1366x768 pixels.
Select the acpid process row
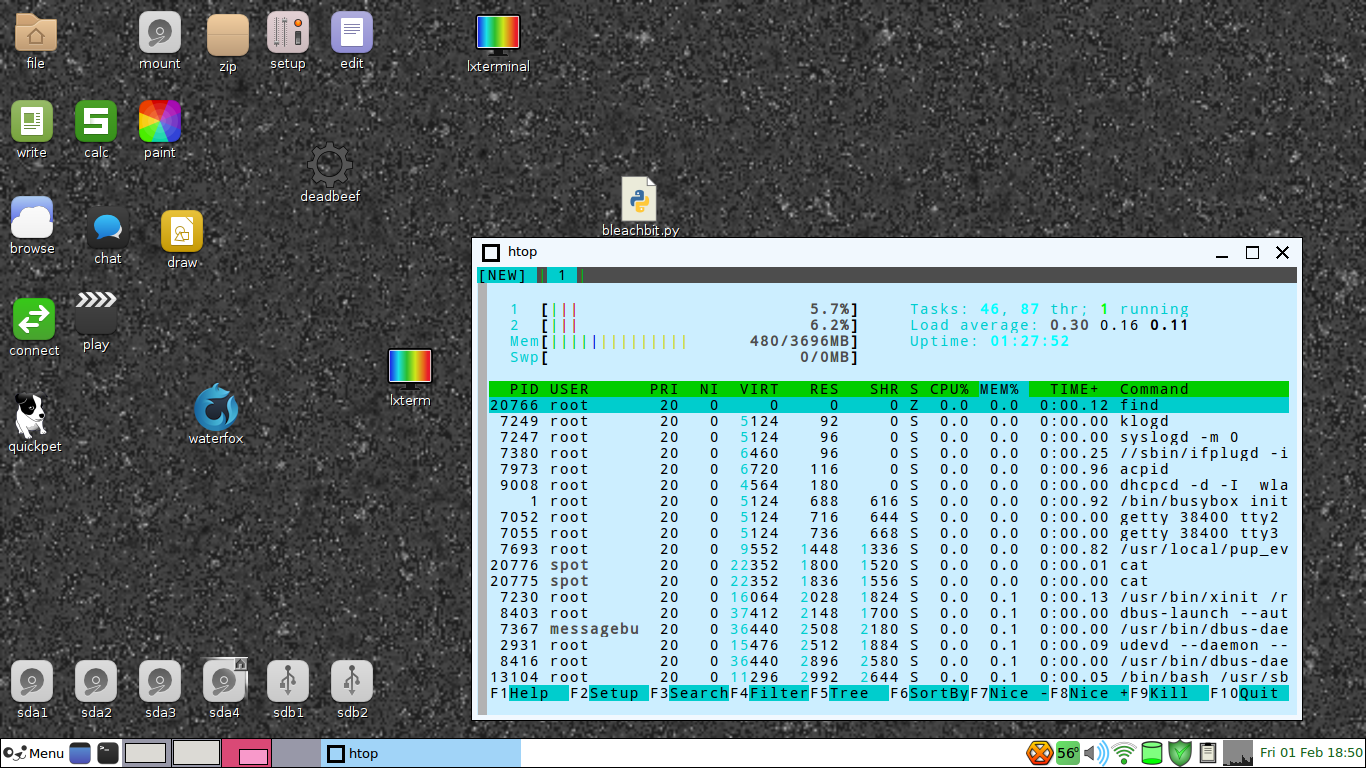point(889,469)
